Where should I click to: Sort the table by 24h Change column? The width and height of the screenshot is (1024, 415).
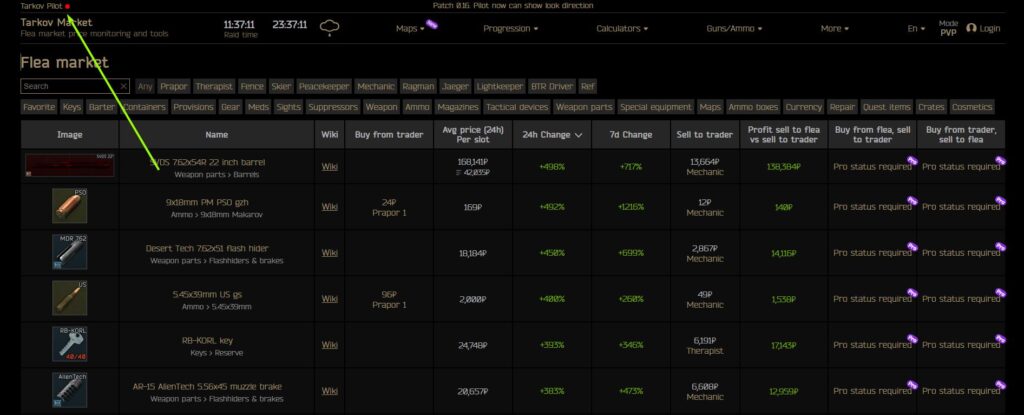click(548, 135)
